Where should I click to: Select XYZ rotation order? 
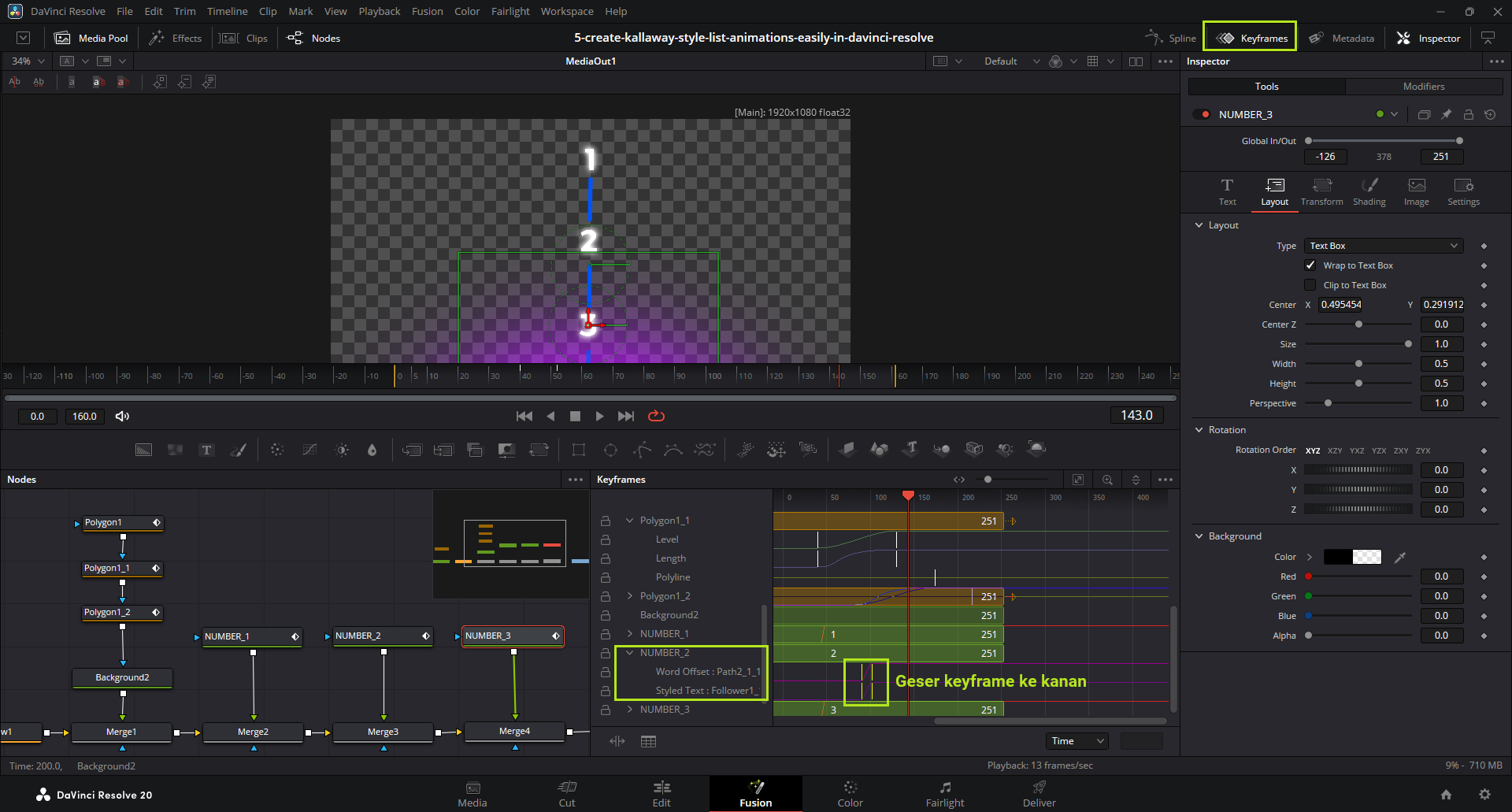point(1313,450)
